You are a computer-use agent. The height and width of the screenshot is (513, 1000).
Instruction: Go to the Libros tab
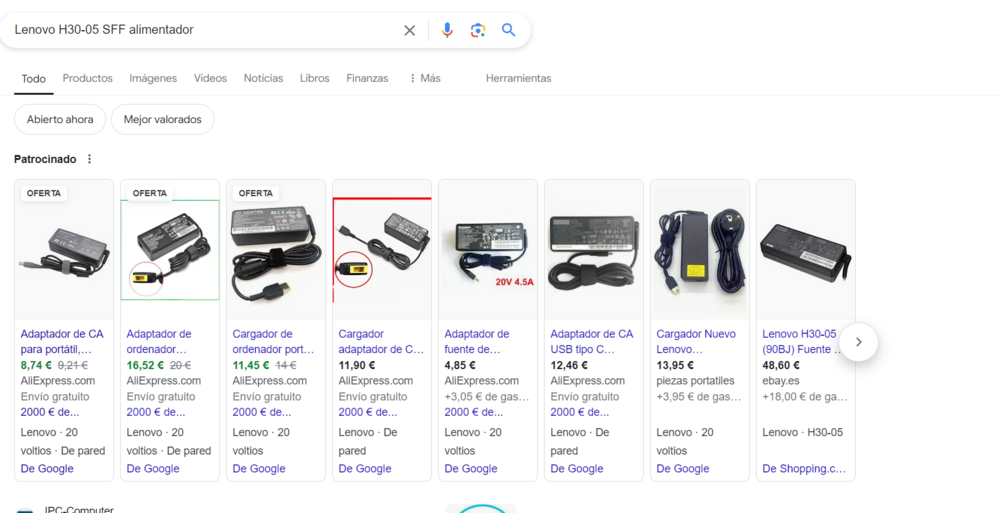(314, 78)
